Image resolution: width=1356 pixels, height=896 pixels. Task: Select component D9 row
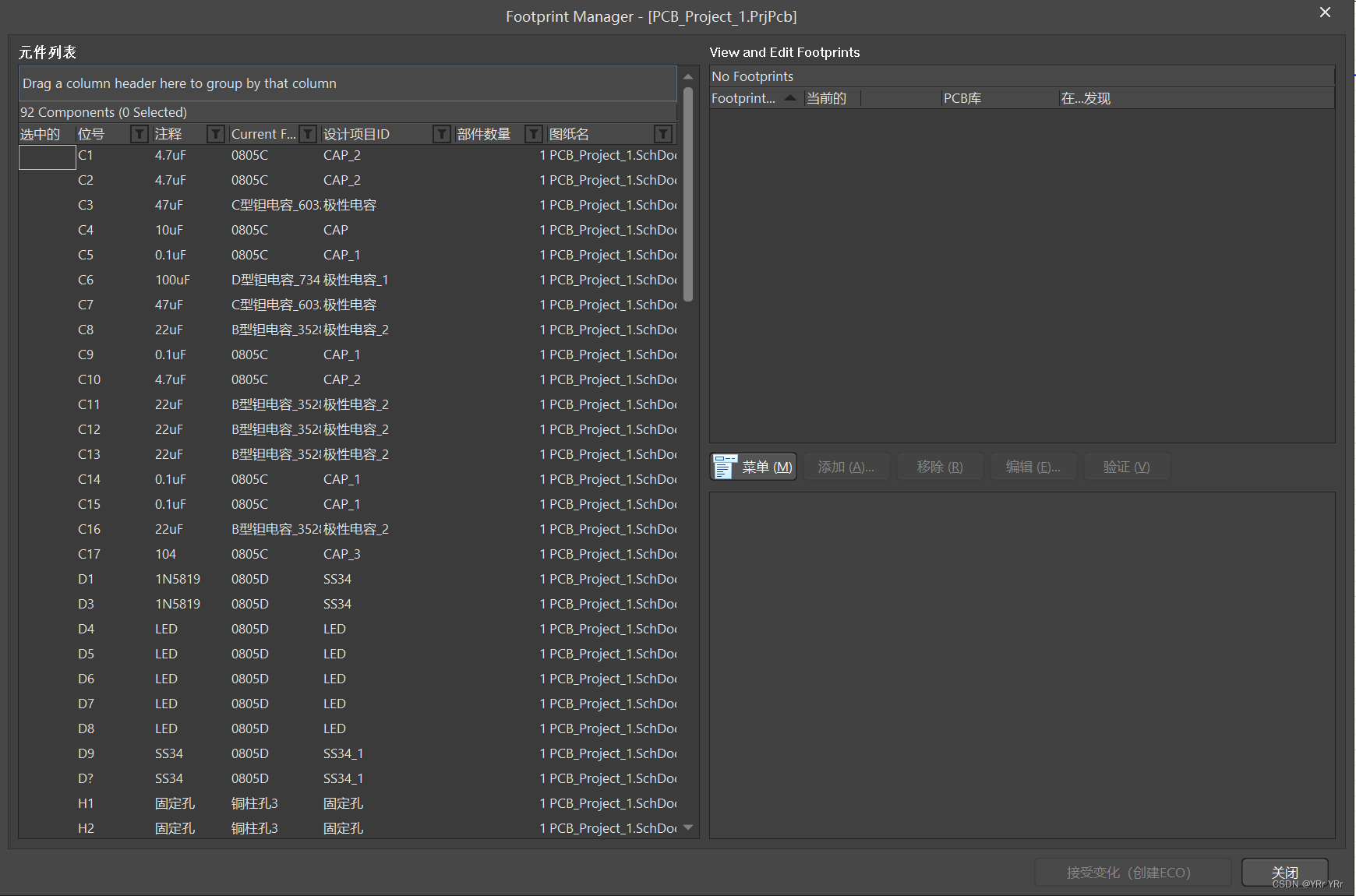point(348,753)
